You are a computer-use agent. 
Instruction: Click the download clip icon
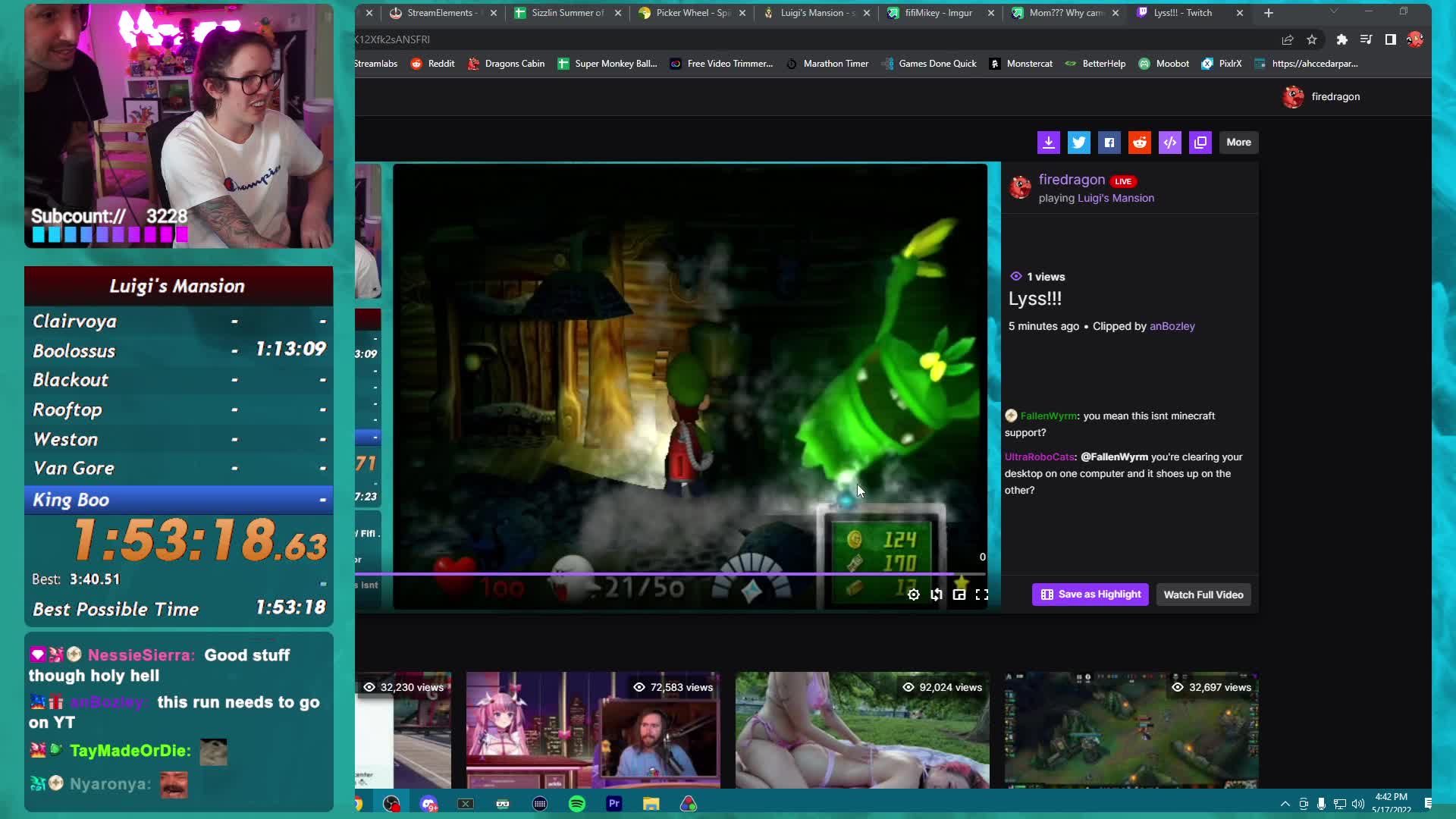point(1048,142)
